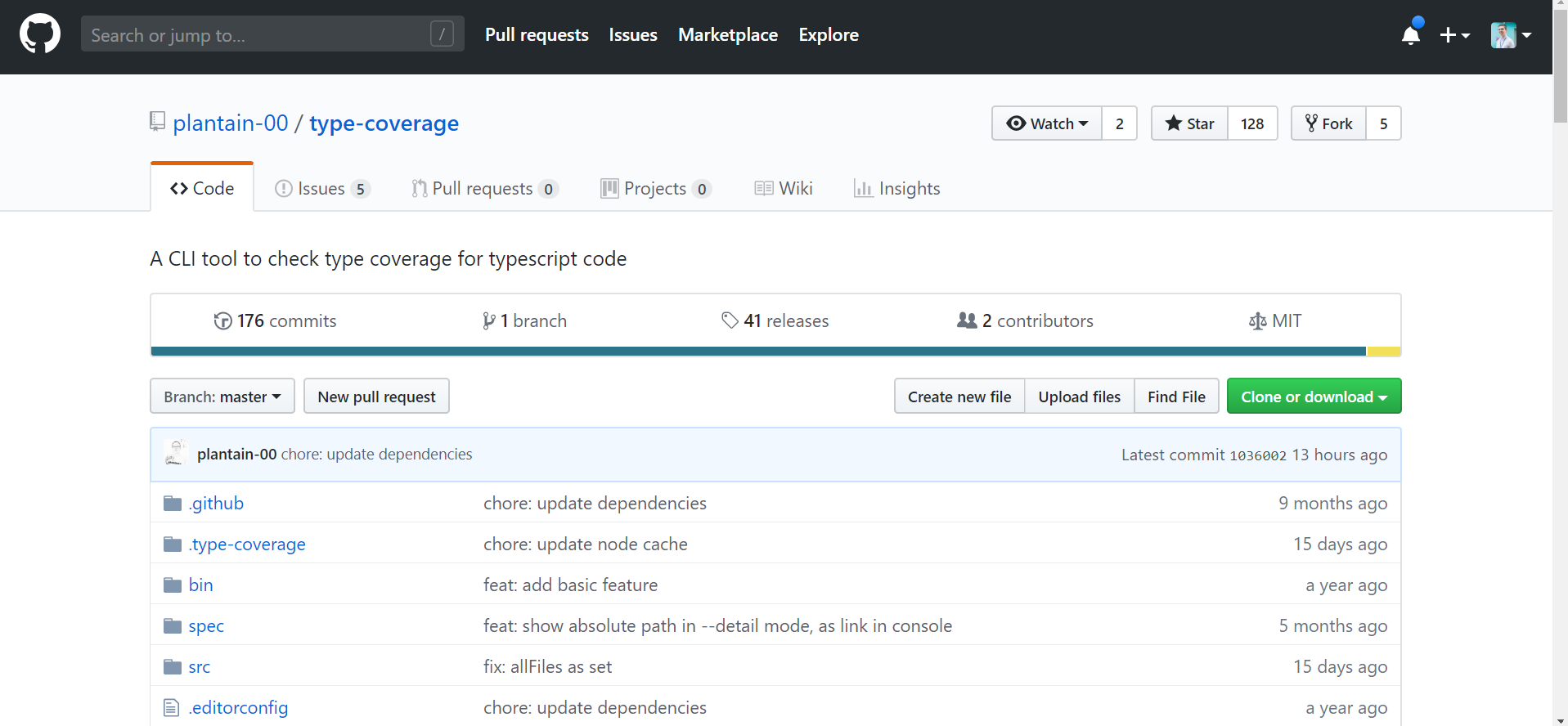Image resolution: width=1568 pixels, height=726 pixels.
Task: View the 2 contributors
Action: (x=1025, y=320)
